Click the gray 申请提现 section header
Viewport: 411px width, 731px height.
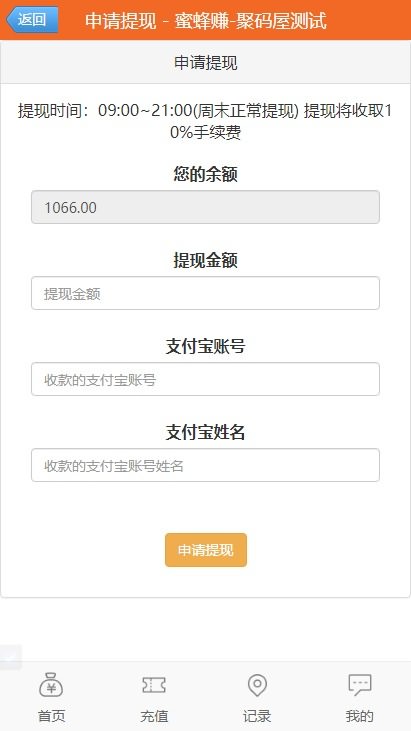[x=206, y=62]
